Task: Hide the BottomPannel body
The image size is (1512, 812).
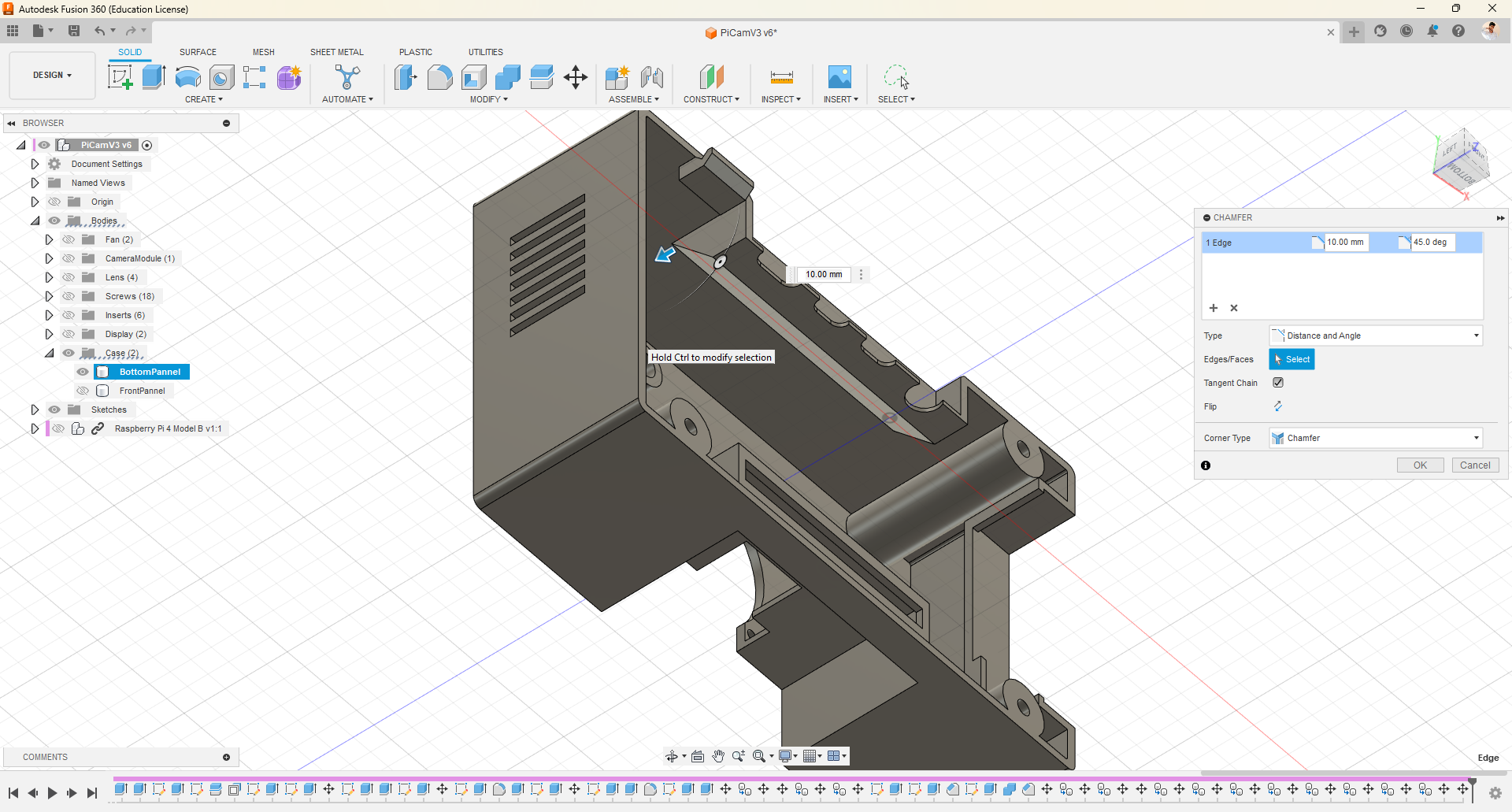Action: [x=83, y=372]
